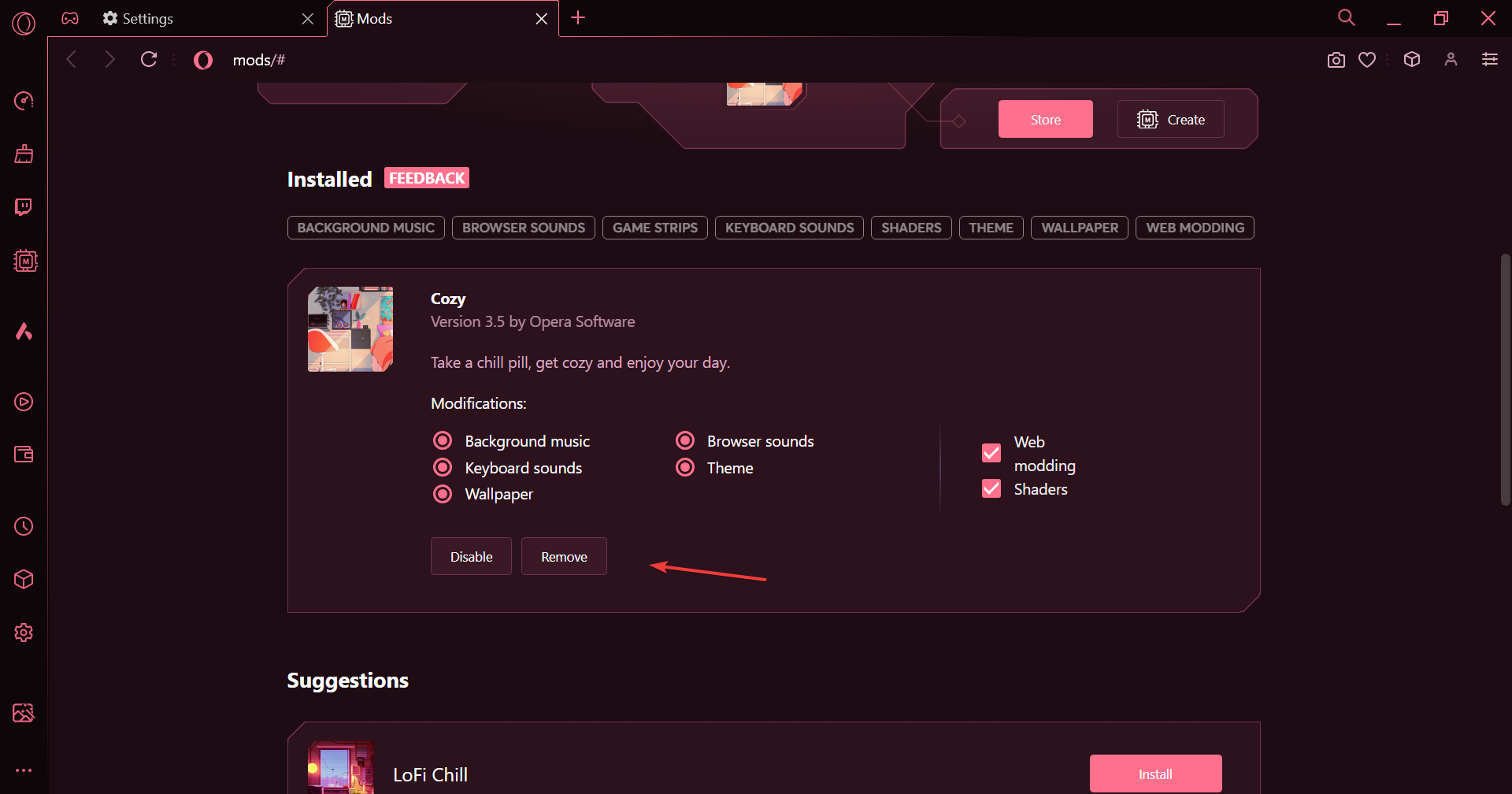Open Aria AI icon in sidebar
Image resolution: width=1512 pixels, height=794 pixels.
24,331
